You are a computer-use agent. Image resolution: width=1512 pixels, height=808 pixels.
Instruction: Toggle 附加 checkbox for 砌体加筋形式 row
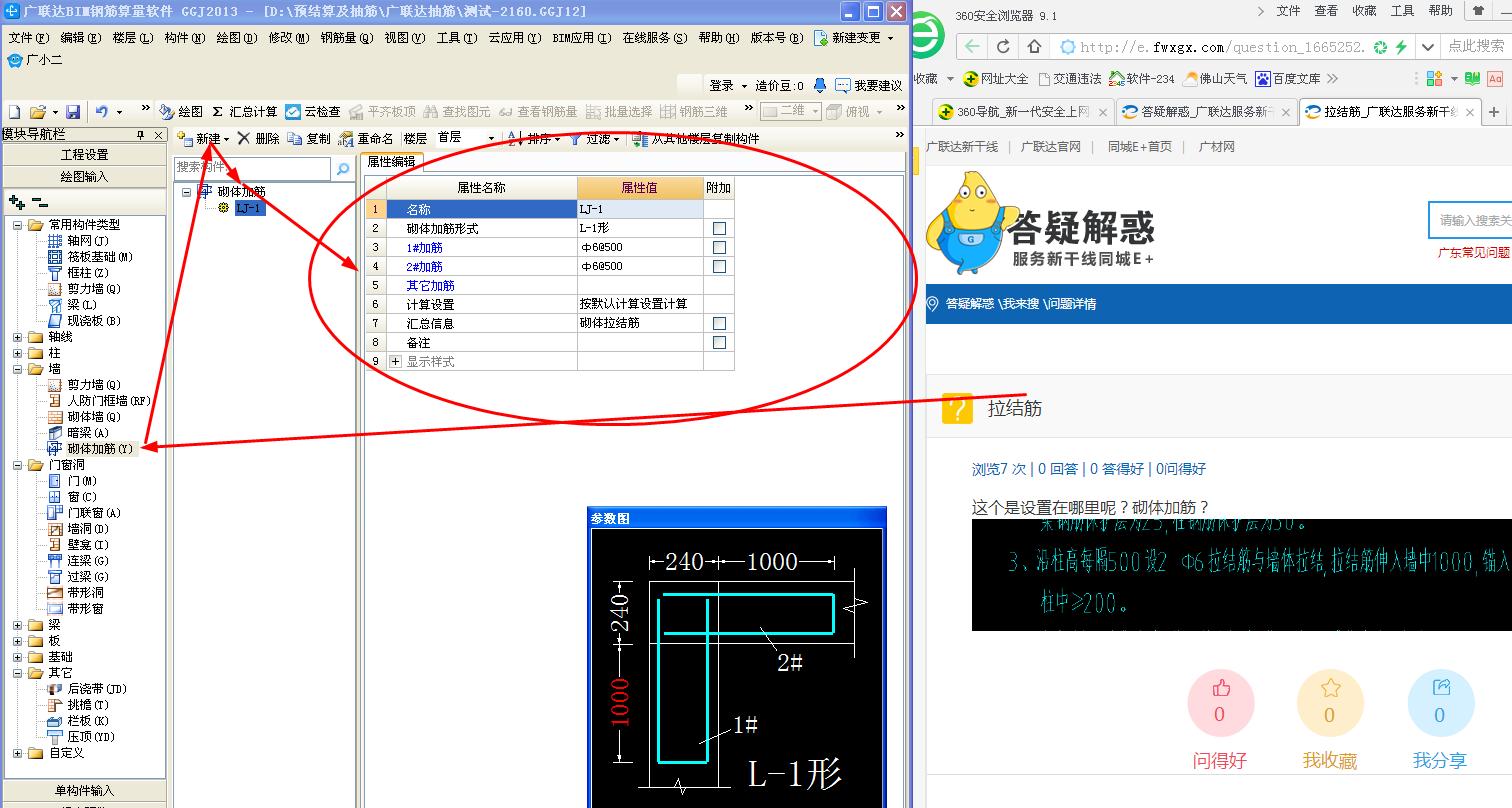pos(719,229)
